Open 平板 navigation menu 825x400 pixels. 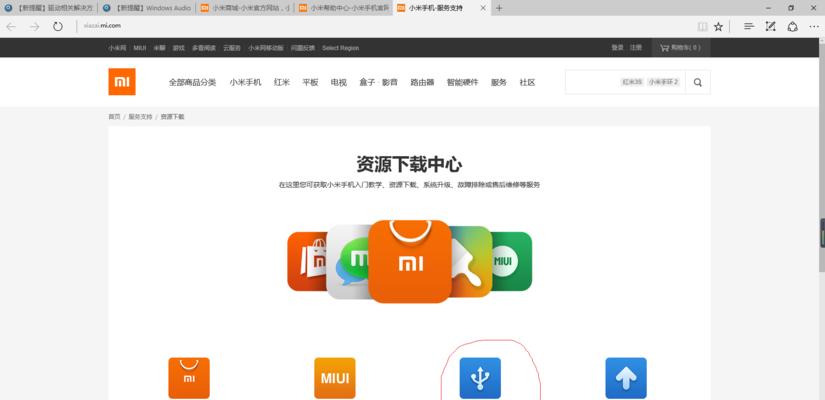click(x=310, y=82)
